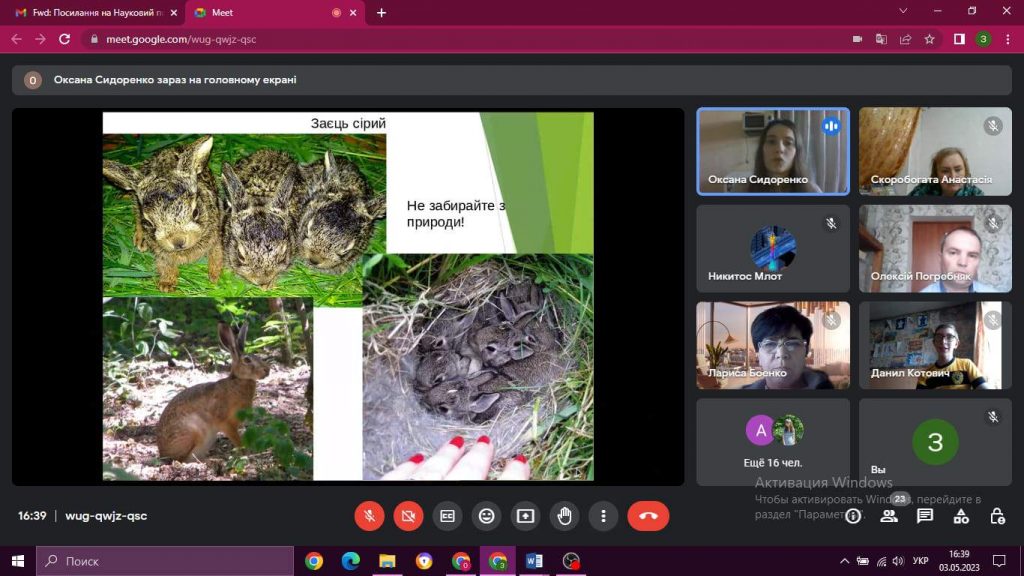Close the Gmail browser tab
Viewport: 1024px width, 576px height.
[x=174, y=12]
